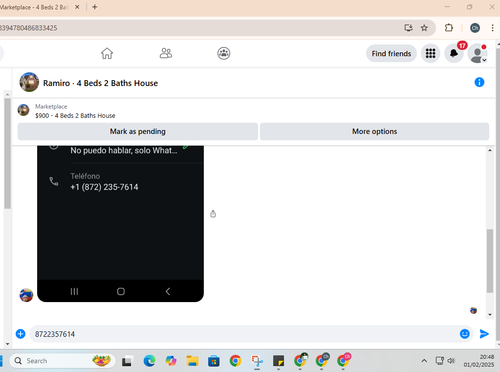Open the account profile avatar menu
500x372 pixels.
coord(477,53)
